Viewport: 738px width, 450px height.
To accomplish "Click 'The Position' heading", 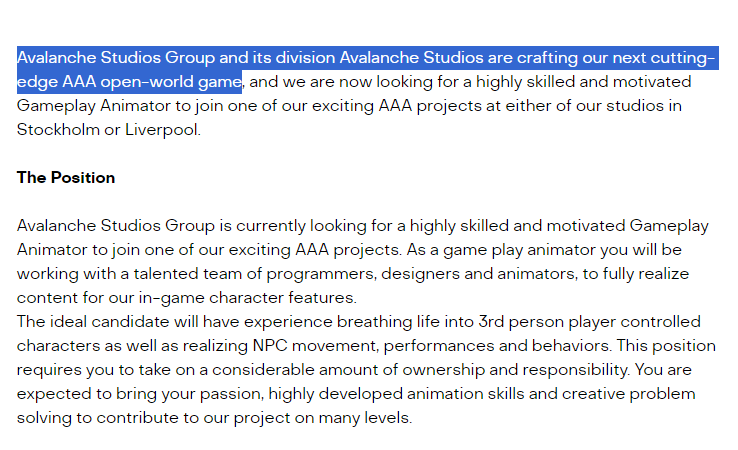I will (x=66, y=177).
